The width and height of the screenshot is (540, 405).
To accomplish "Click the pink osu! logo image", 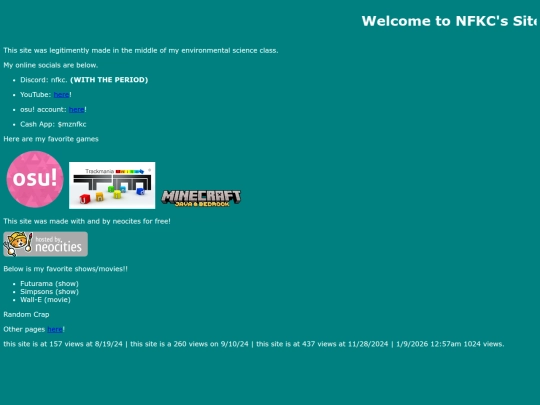I will point(35,179).
